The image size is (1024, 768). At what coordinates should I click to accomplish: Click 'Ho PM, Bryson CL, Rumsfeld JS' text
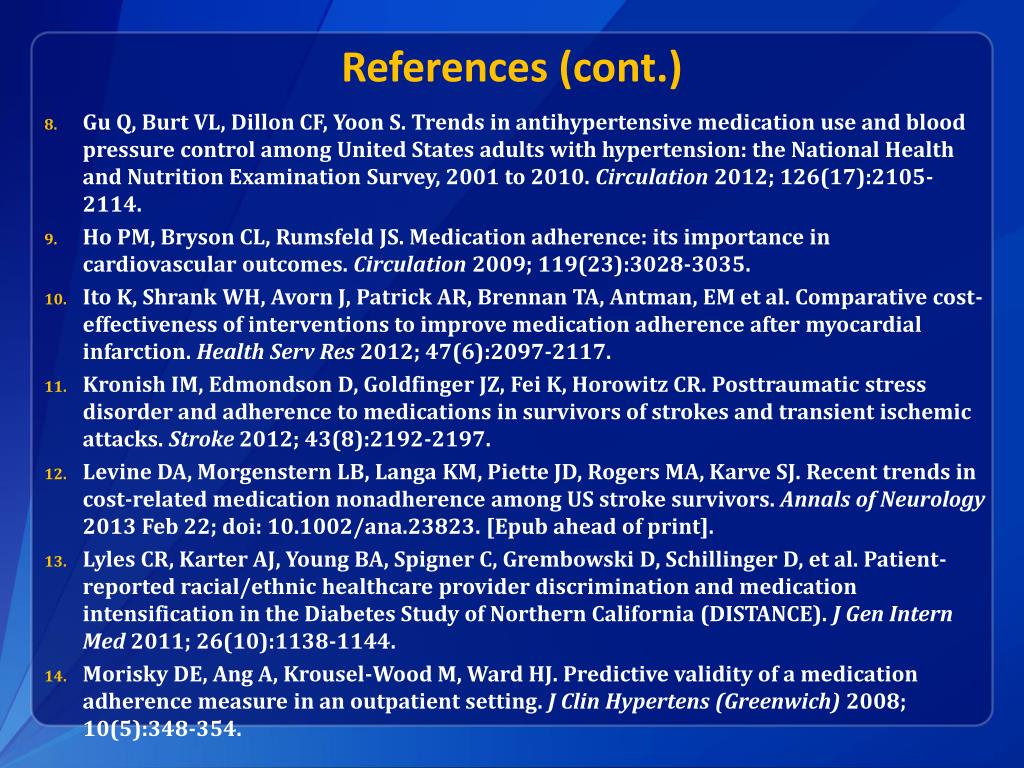click(x=242, y=237)
